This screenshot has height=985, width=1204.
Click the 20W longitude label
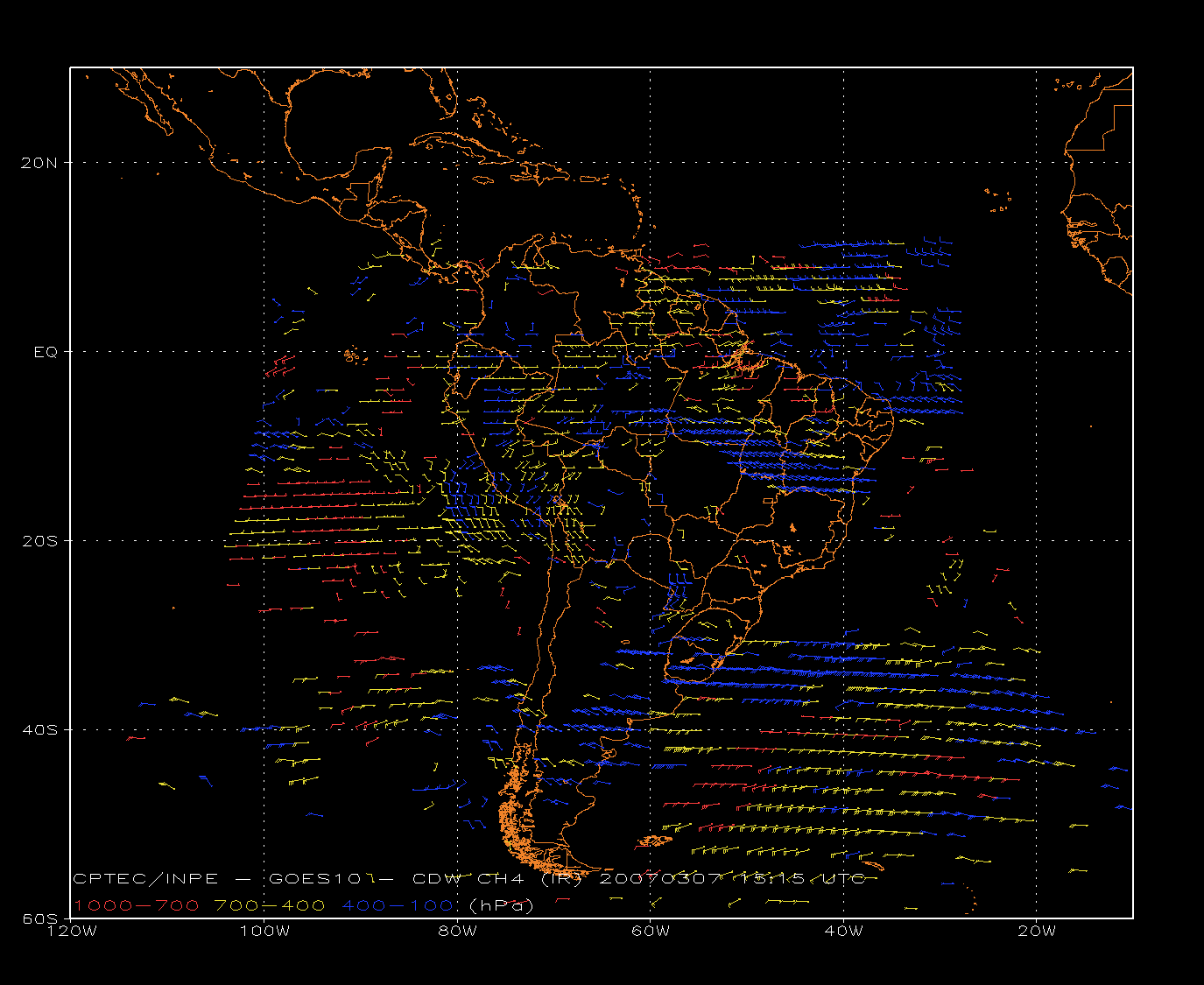point(1036,931)
